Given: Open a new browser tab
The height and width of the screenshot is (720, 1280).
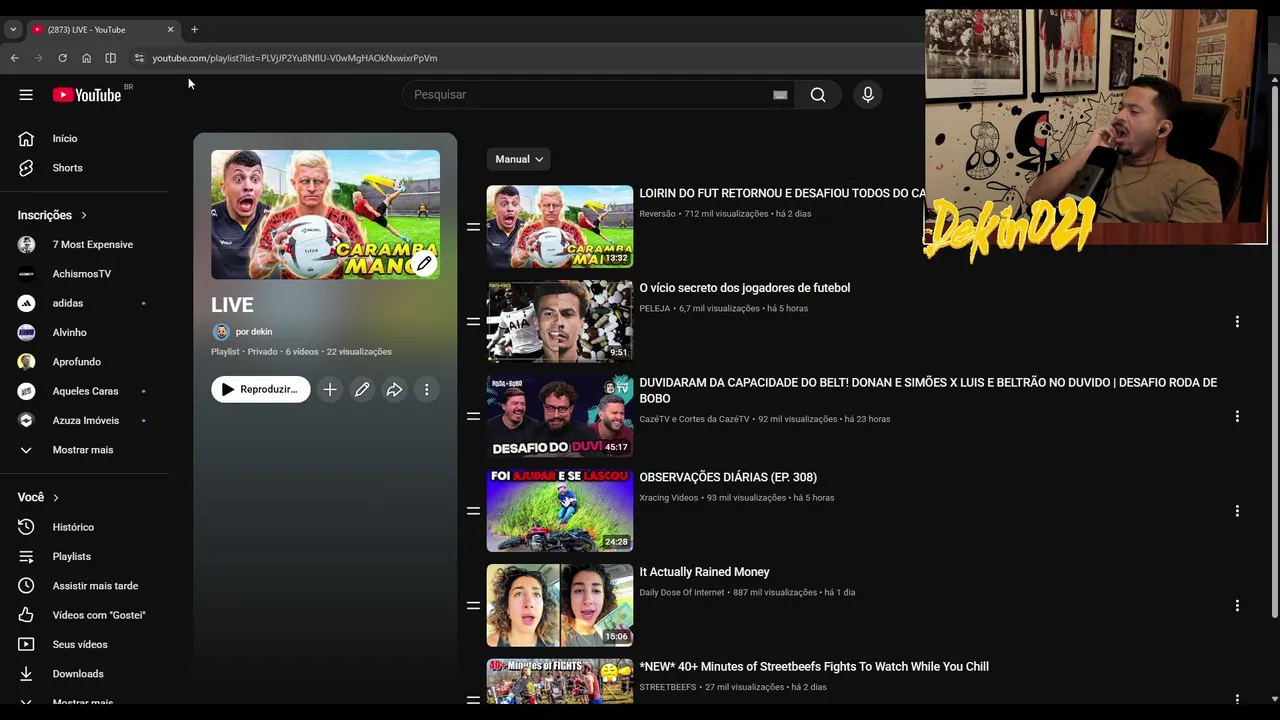Looking at the screenshot, I should coord(194,29).
